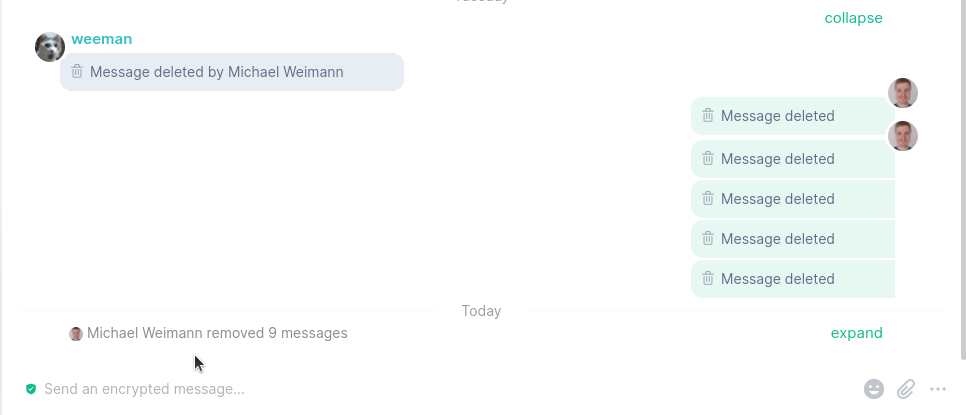The height and width of the screenshot is (415, 966).
Task: Expand the removed 9 messages summary
Action: pos(856,333)
